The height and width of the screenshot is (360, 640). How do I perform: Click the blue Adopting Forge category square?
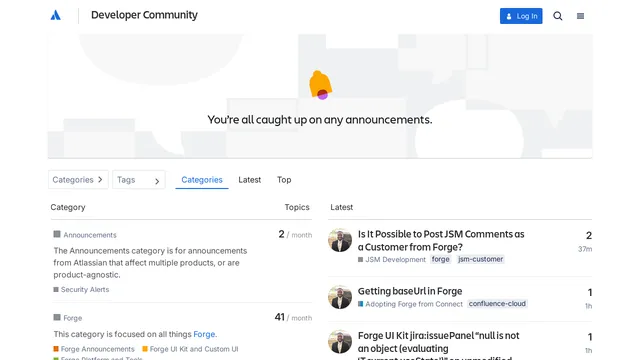[360, 304]
